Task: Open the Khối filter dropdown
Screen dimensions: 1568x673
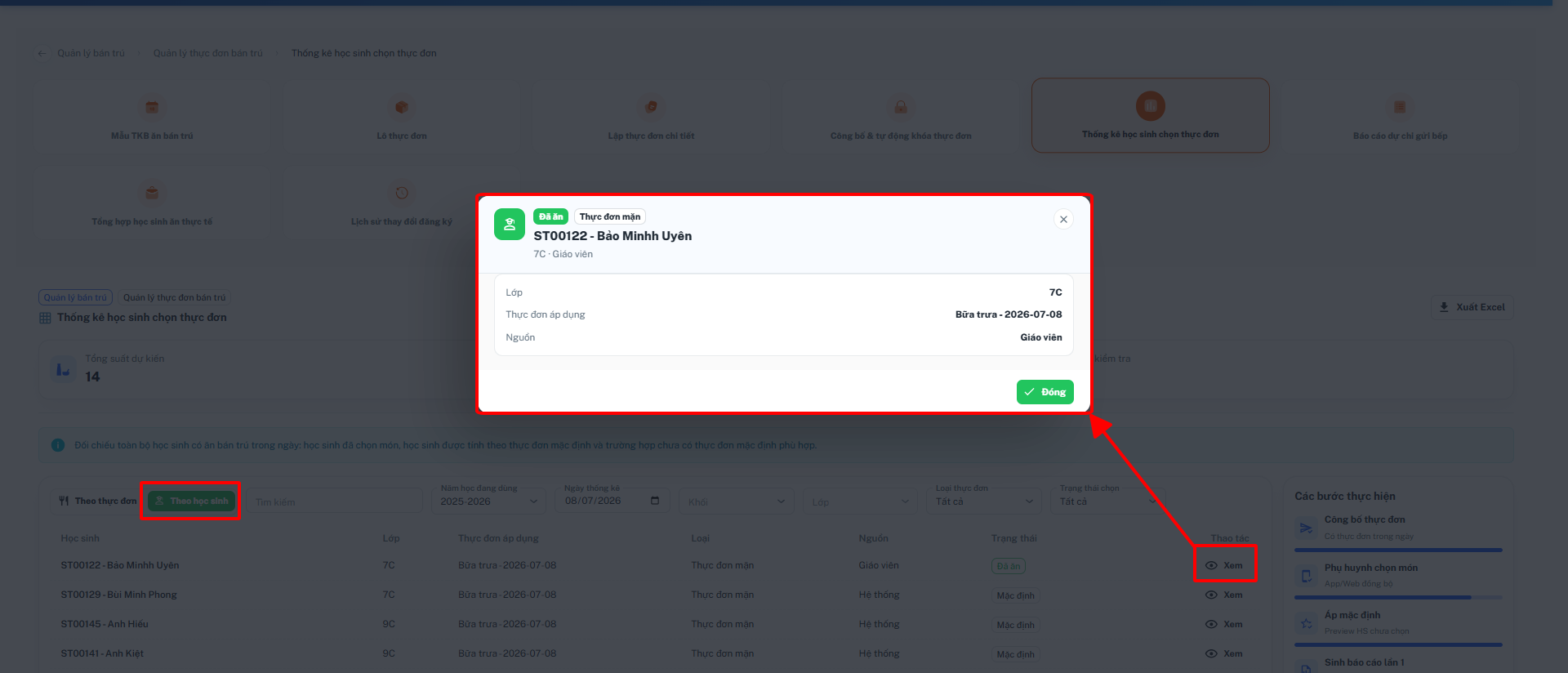Action: tap(736, 501)
